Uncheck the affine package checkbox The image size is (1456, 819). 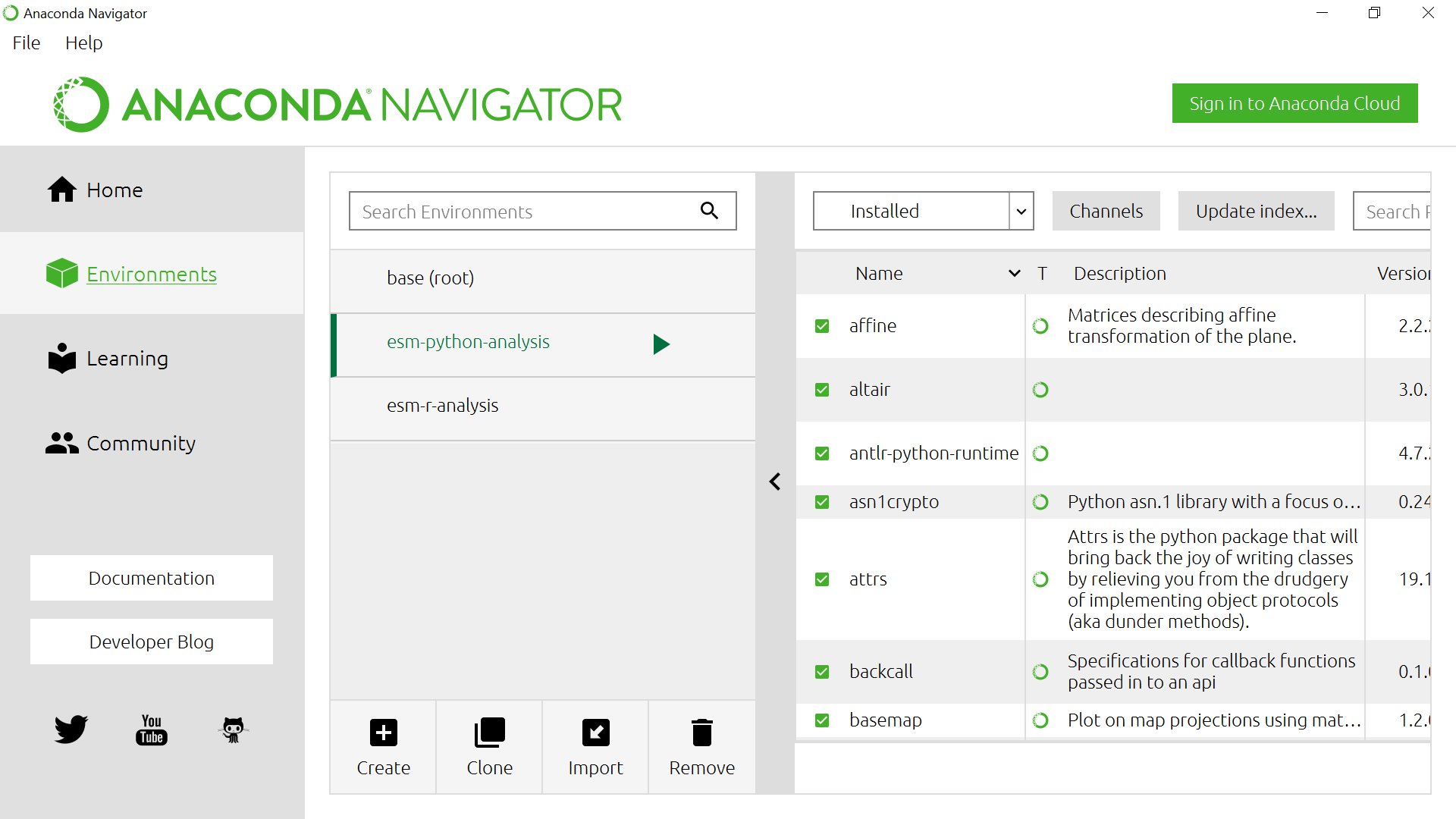coord(822,326)
